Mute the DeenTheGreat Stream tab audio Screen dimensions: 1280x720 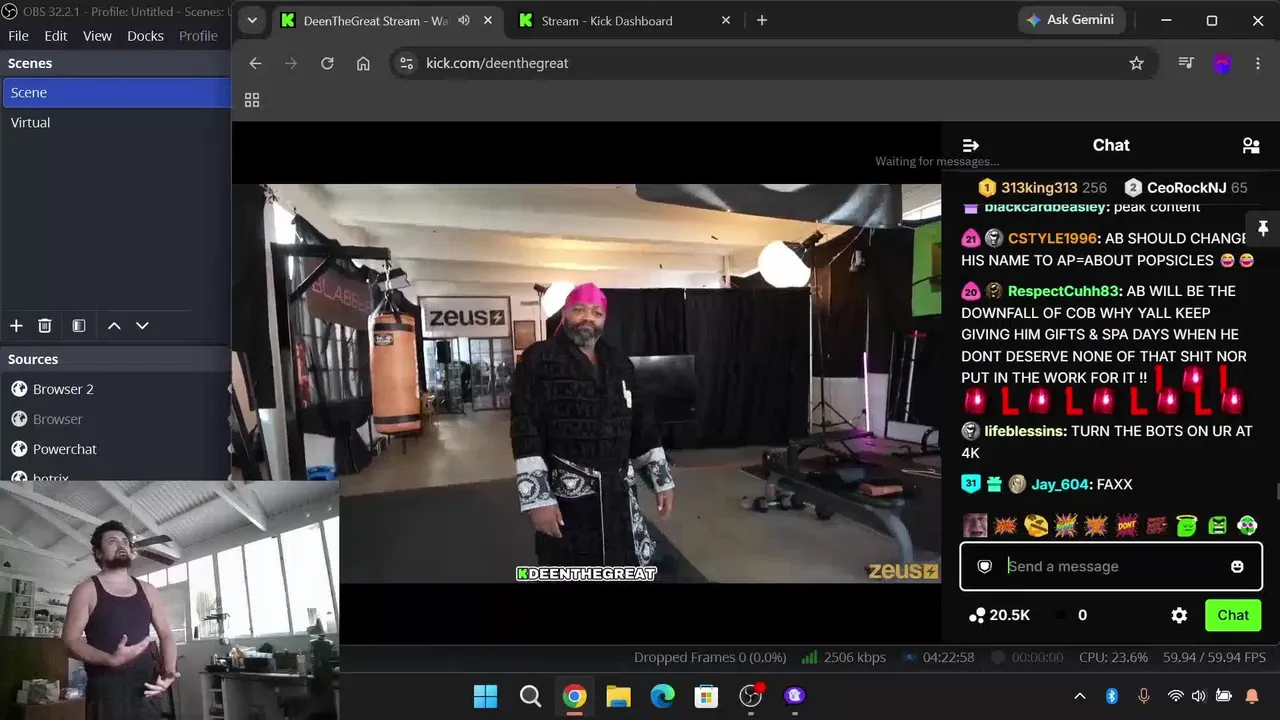click(464, 20)
